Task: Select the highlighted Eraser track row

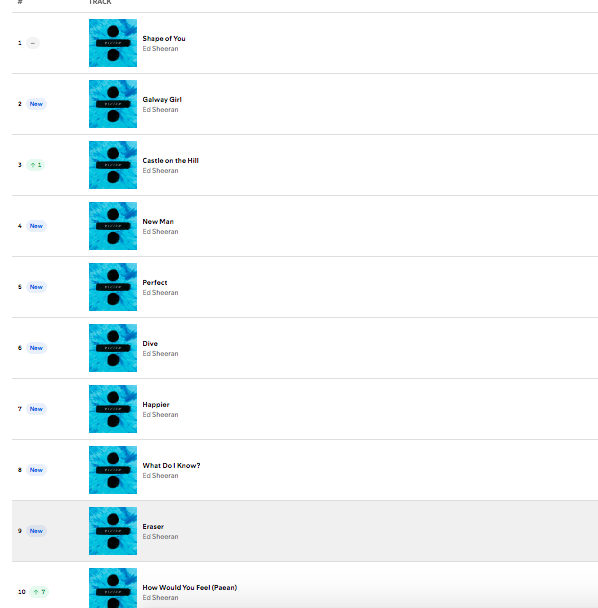Action: click(x=305, y=531)
